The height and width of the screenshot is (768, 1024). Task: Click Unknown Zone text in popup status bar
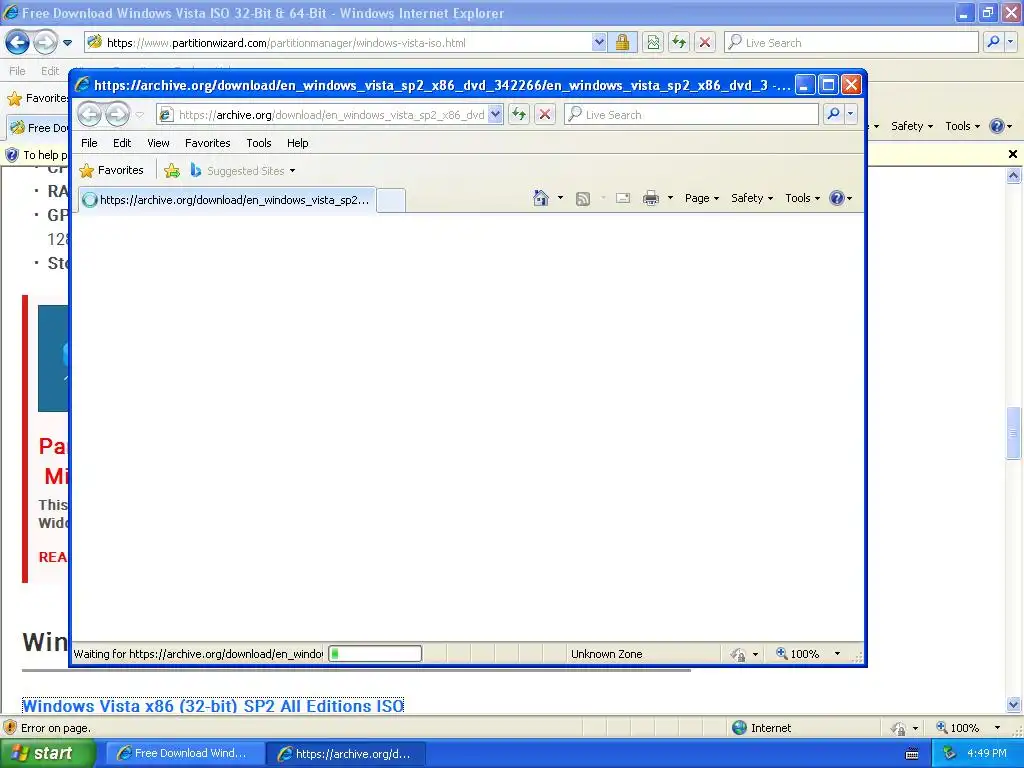click(607, 654)
